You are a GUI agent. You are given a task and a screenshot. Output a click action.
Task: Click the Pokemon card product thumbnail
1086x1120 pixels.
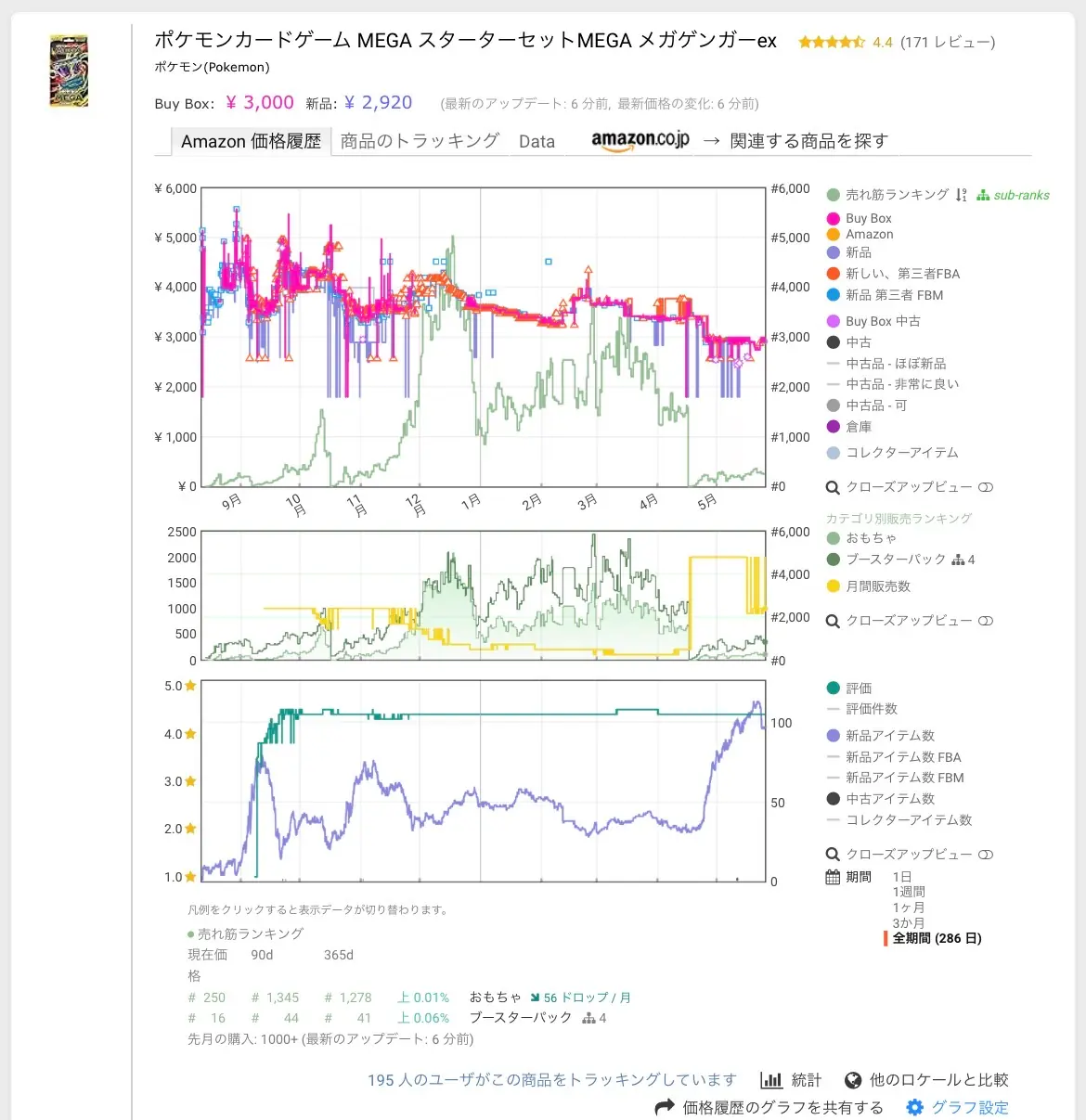[x=69, y=71]
